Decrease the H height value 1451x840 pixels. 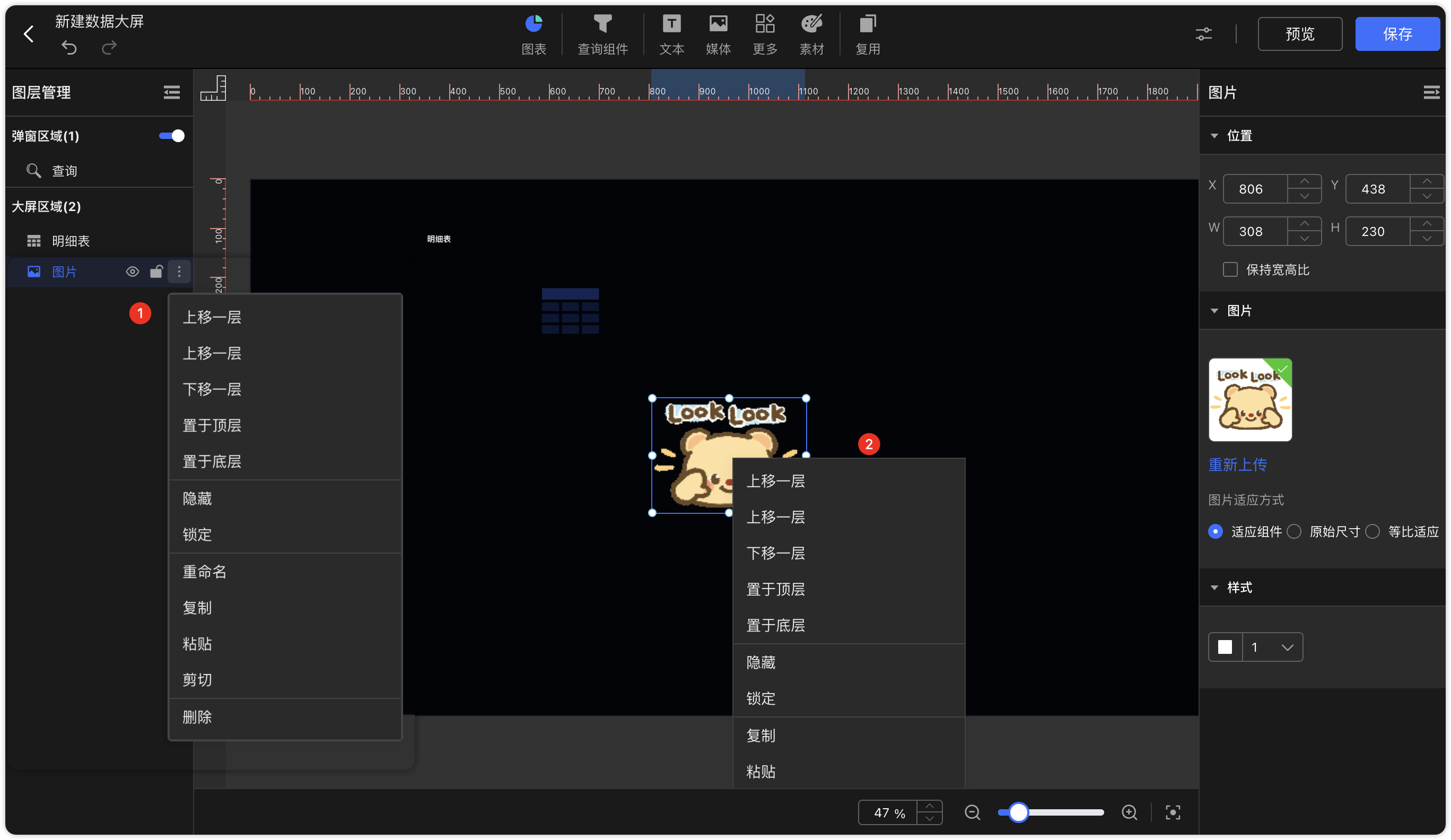click(x=1426, y=238)
